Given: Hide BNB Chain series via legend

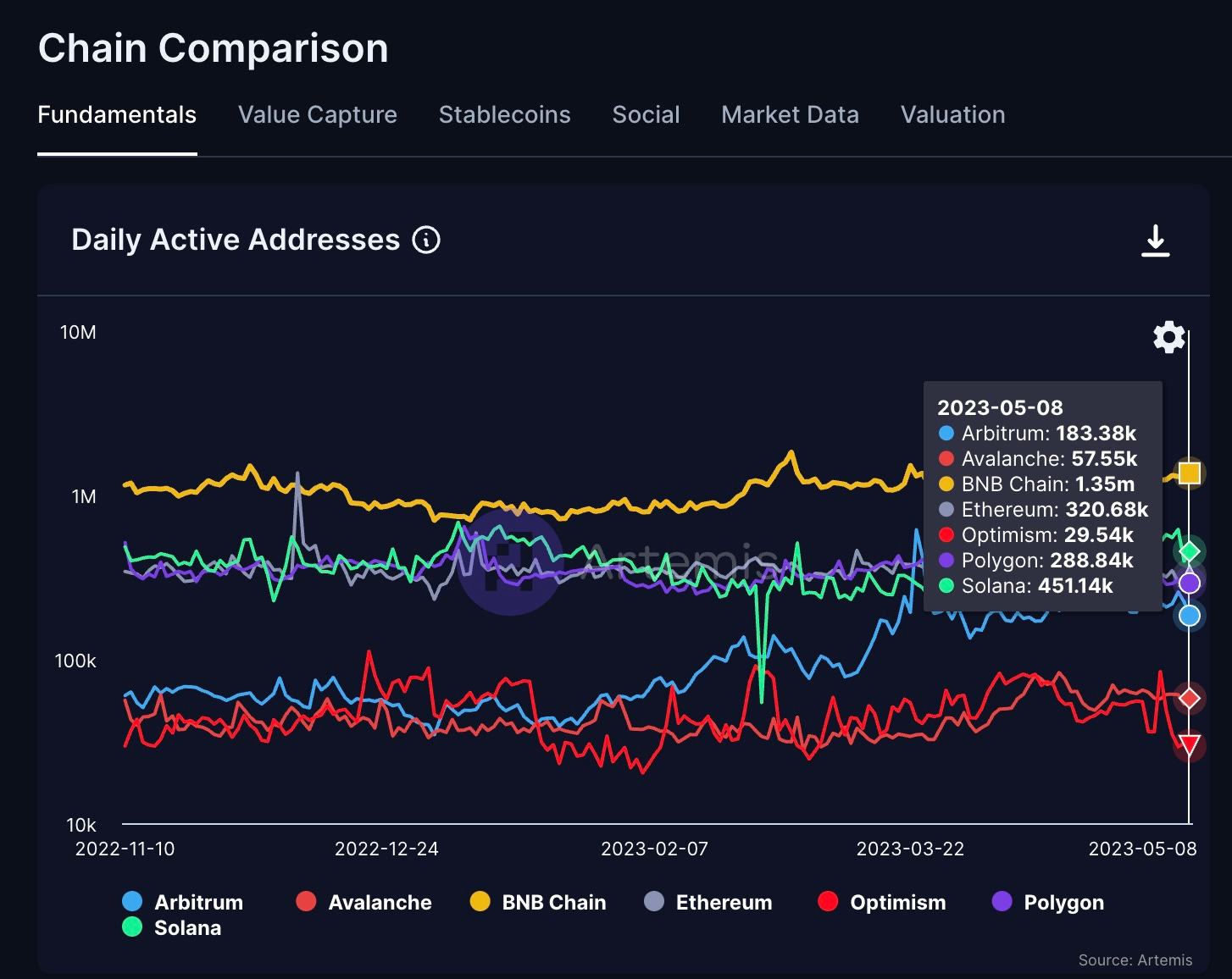Looking at the screenshot, I should [539, 902].
